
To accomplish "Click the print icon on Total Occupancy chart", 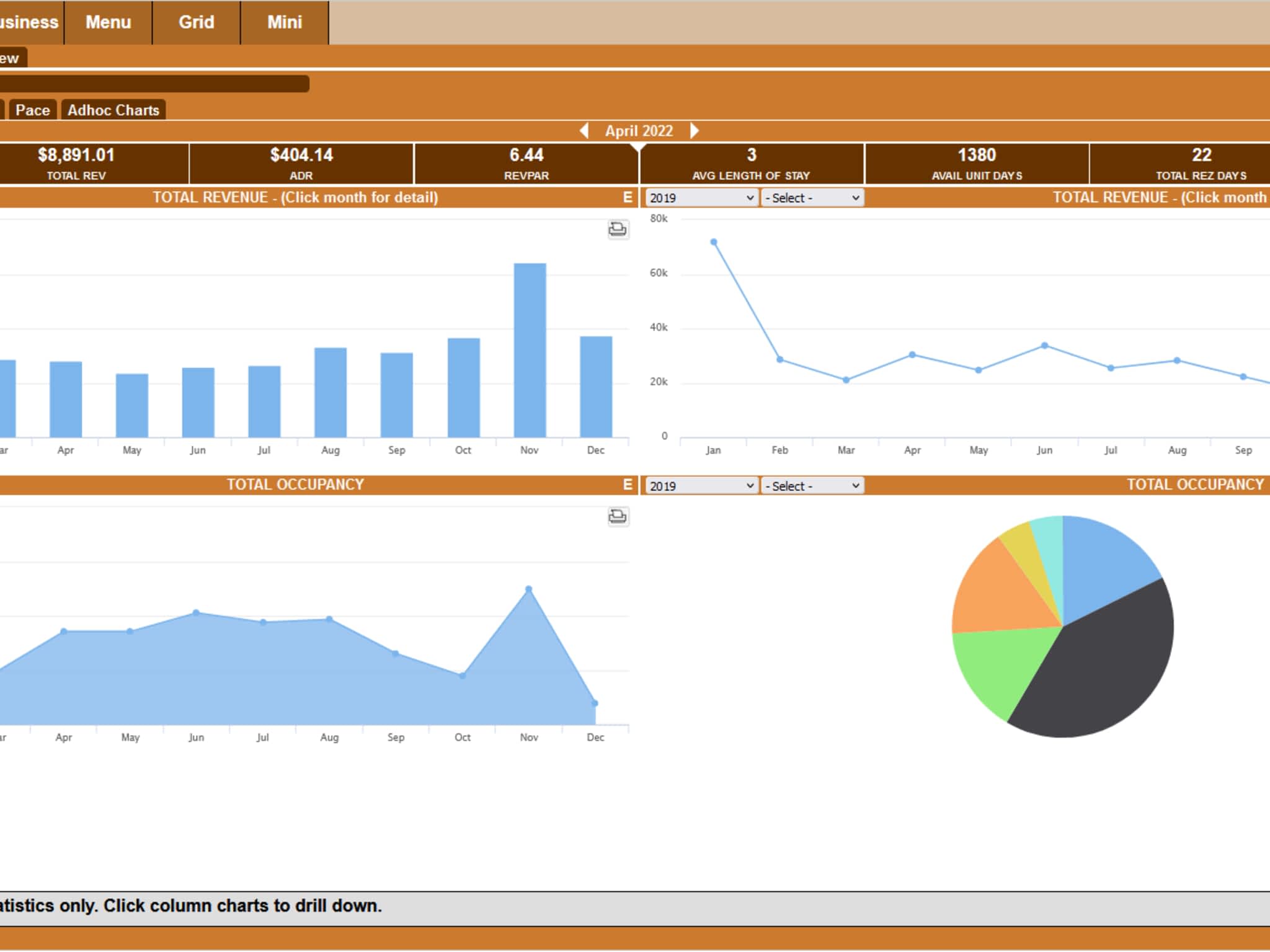I will click(x=617, y=516).
